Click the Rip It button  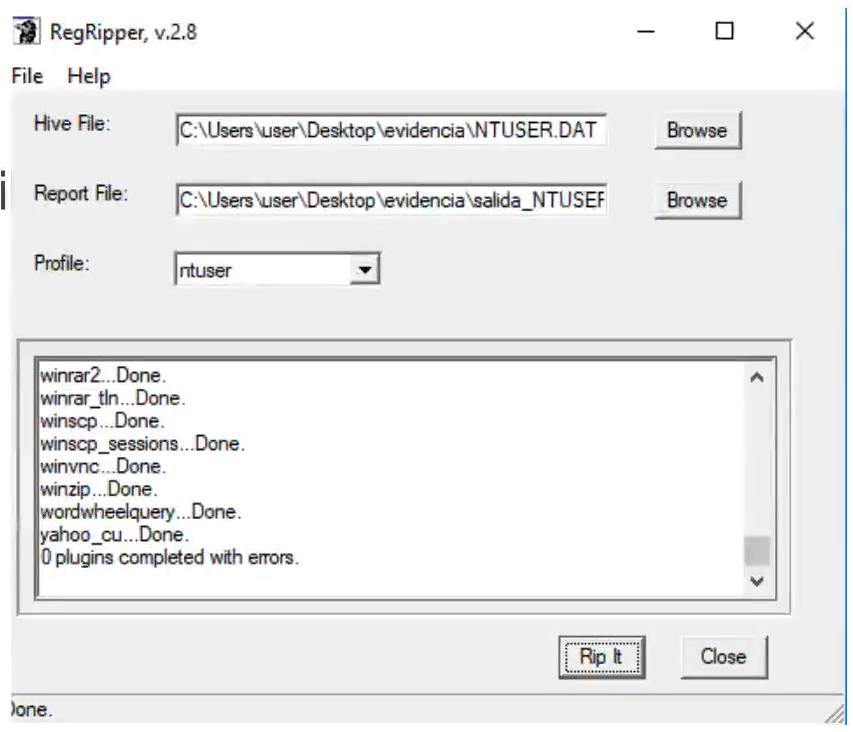[x=602, y=657]
